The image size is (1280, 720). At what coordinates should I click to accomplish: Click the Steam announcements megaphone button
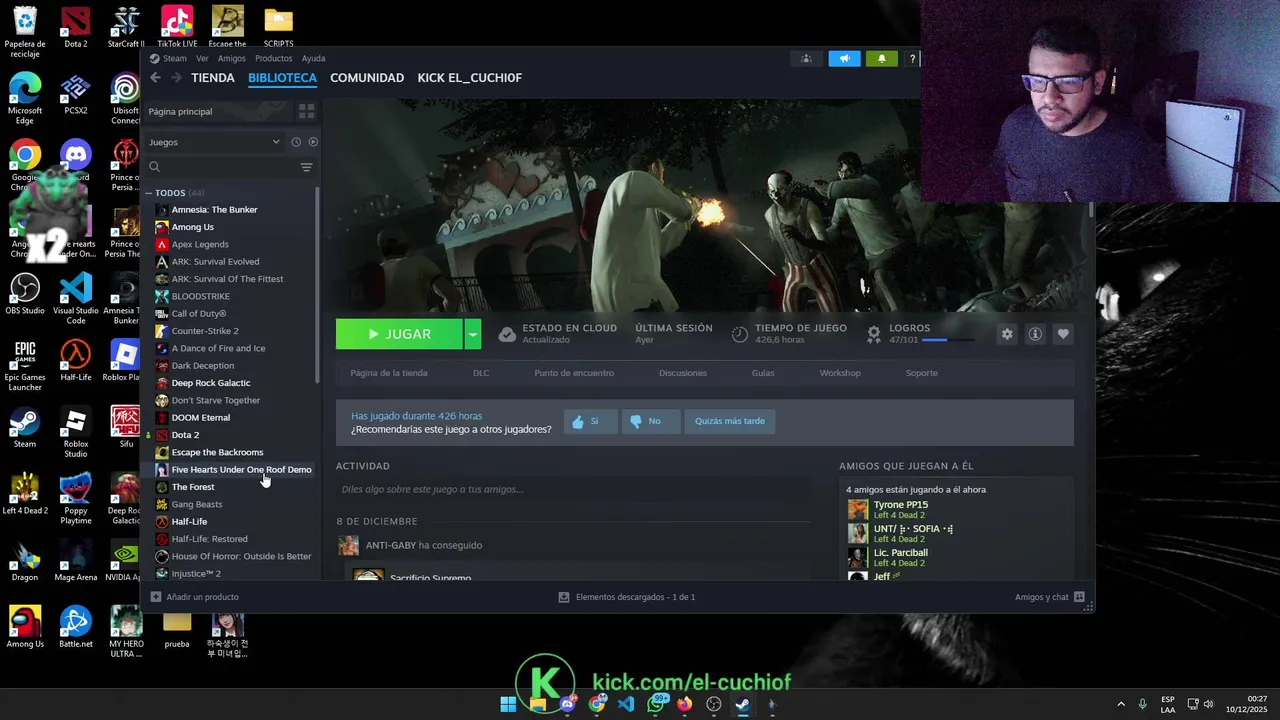(x=844, y=59)
